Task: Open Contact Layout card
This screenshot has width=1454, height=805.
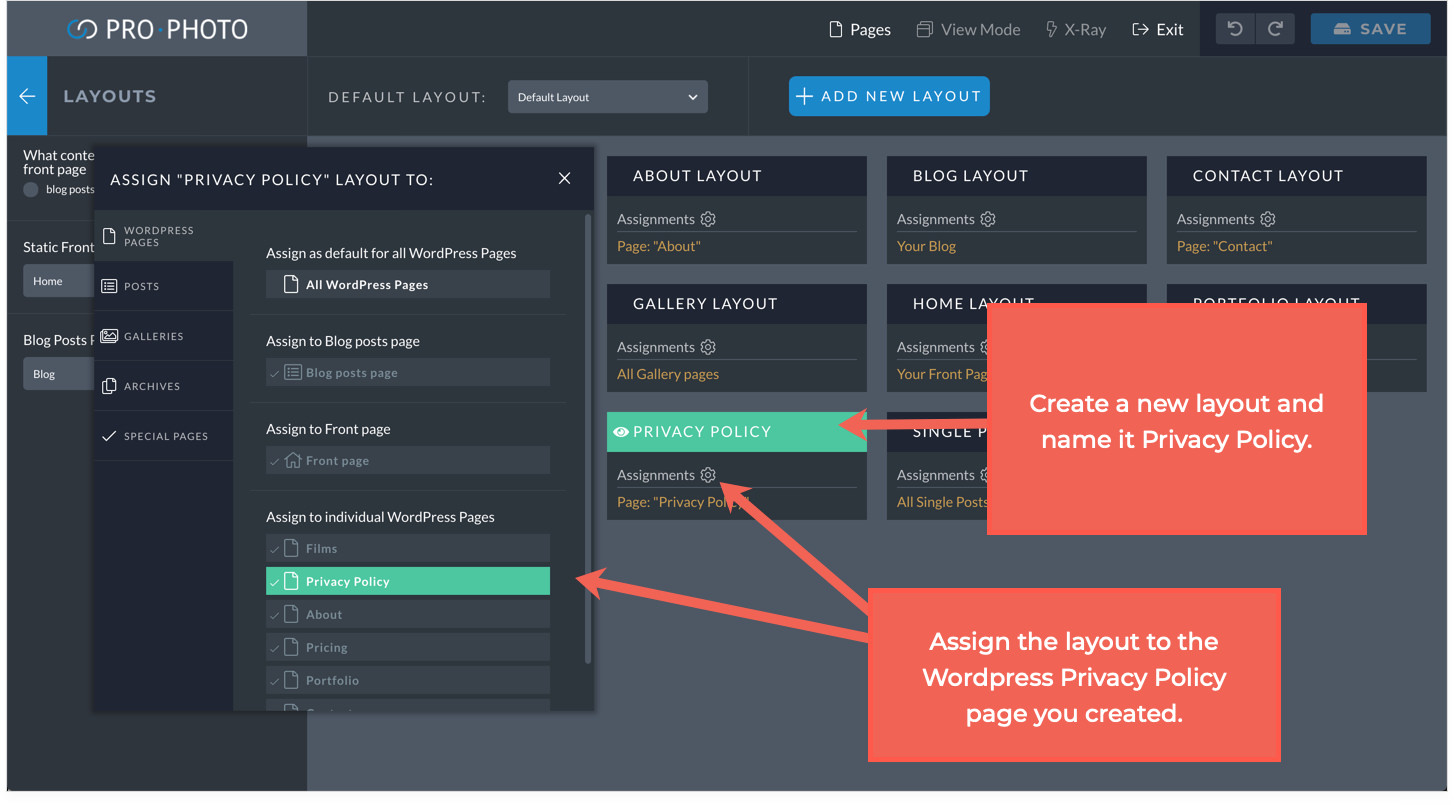Action: click(1297, 176)
